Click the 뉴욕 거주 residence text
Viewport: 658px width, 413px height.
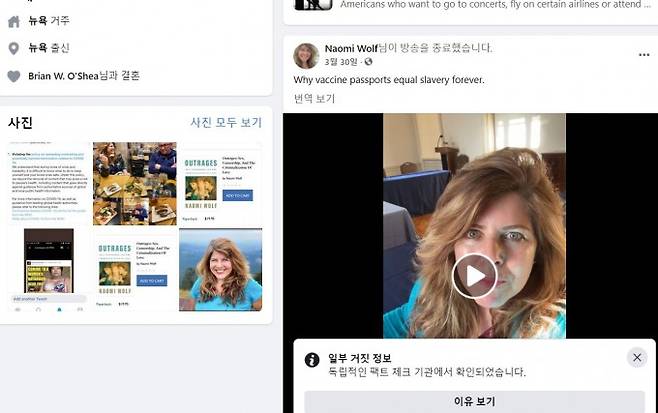coord(49,21)
